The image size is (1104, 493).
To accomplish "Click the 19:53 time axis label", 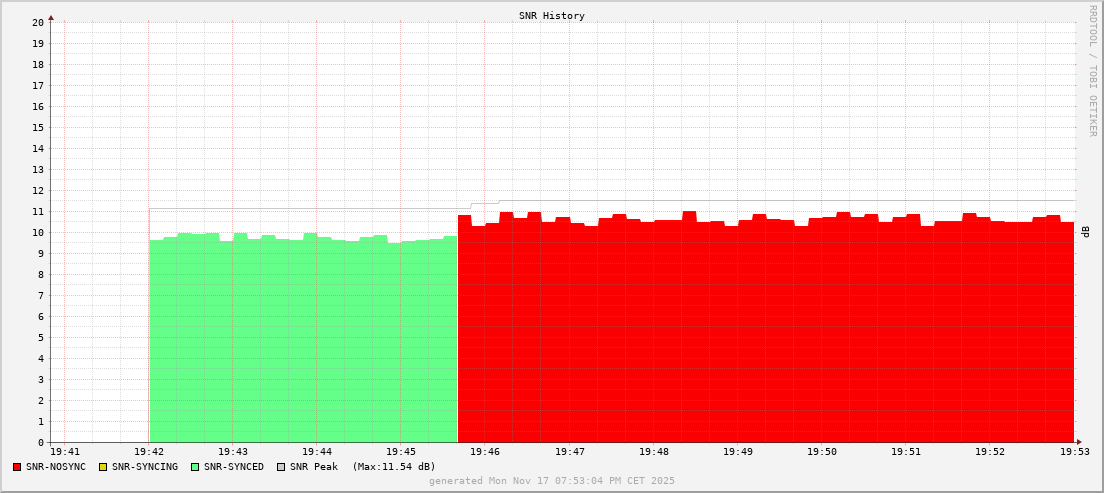I will click(x=1074, y=453).
